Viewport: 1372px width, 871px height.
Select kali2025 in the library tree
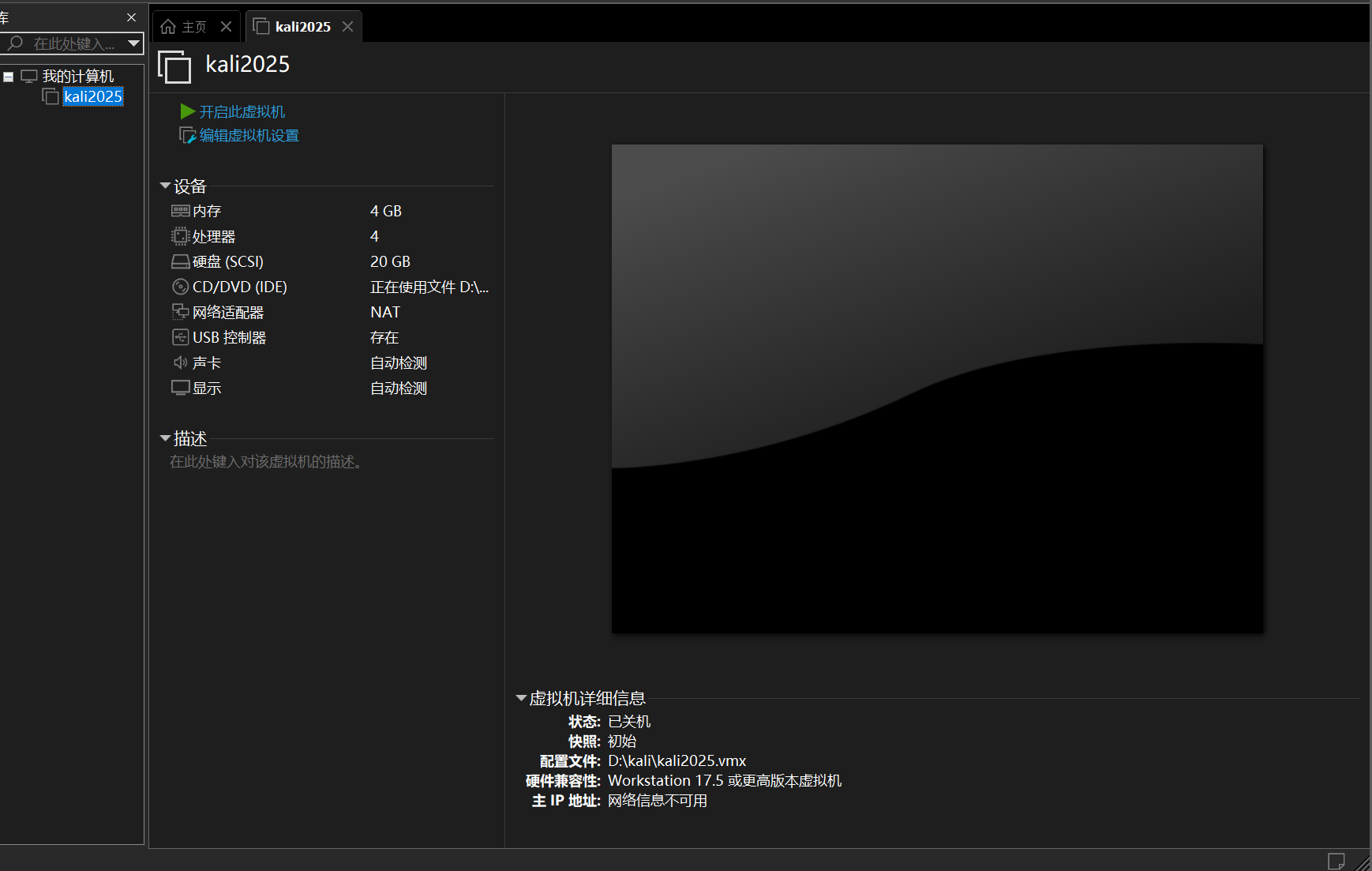pos(93,96)
